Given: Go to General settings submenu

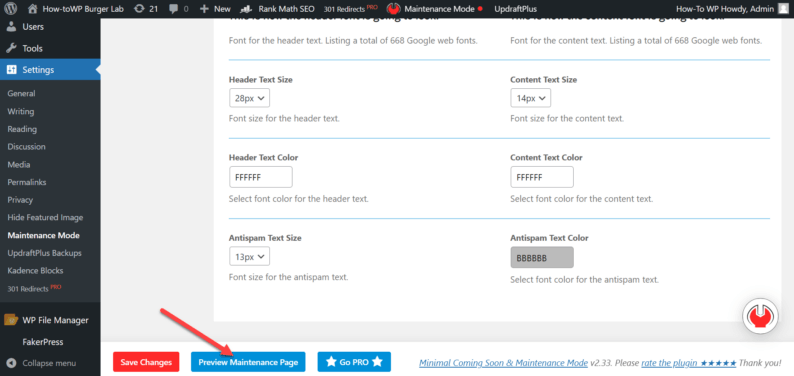Looking at the screenshot, I should [21, 94].
